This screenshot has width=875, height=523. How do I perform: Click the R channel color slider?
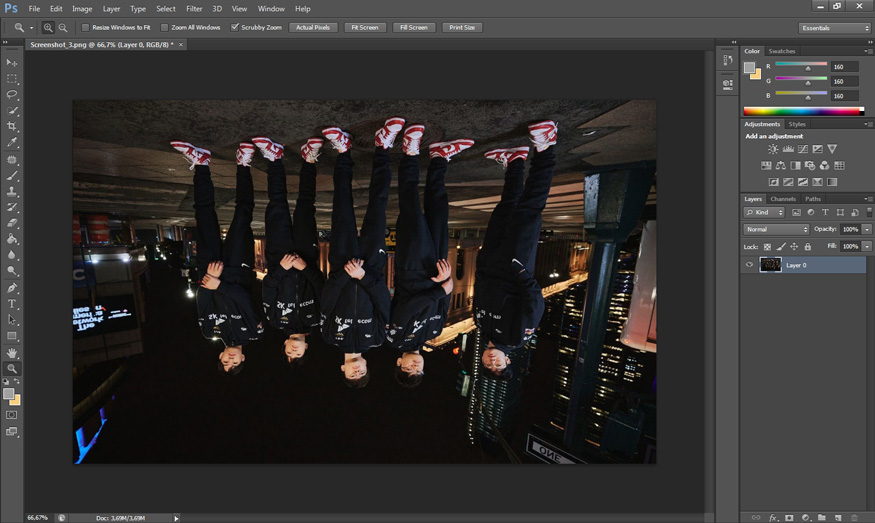pos(801,66)
